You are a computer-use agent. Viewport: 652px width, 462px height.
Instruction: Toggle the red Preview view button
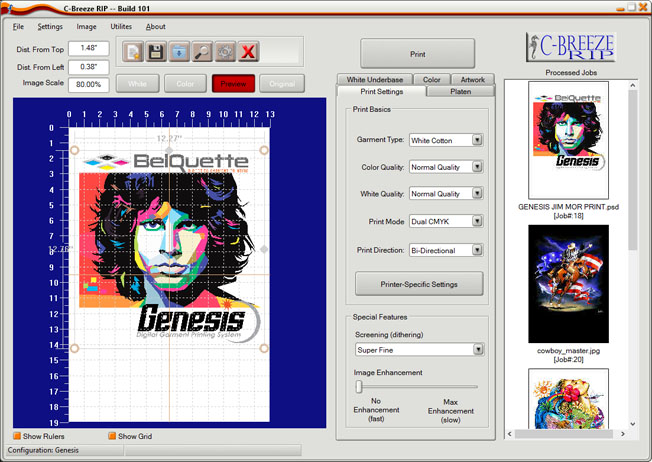pyautogui.click(x=233, y=84)
